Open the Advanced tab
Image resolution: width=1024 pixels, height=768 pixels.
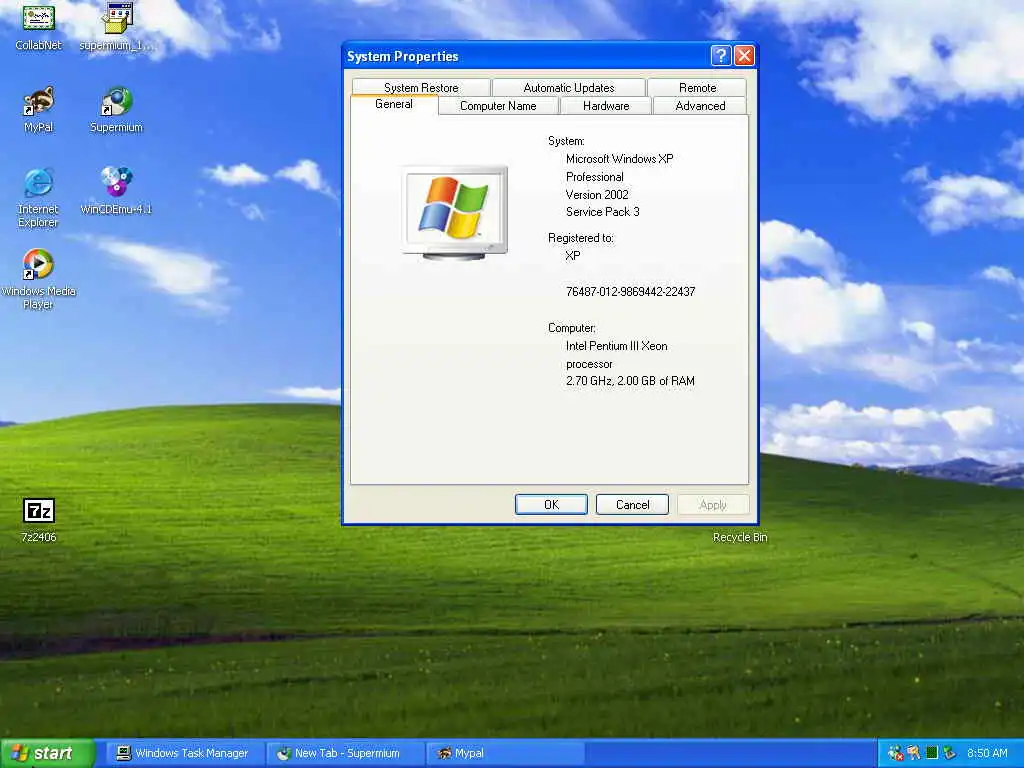click(x=700, y=106)
